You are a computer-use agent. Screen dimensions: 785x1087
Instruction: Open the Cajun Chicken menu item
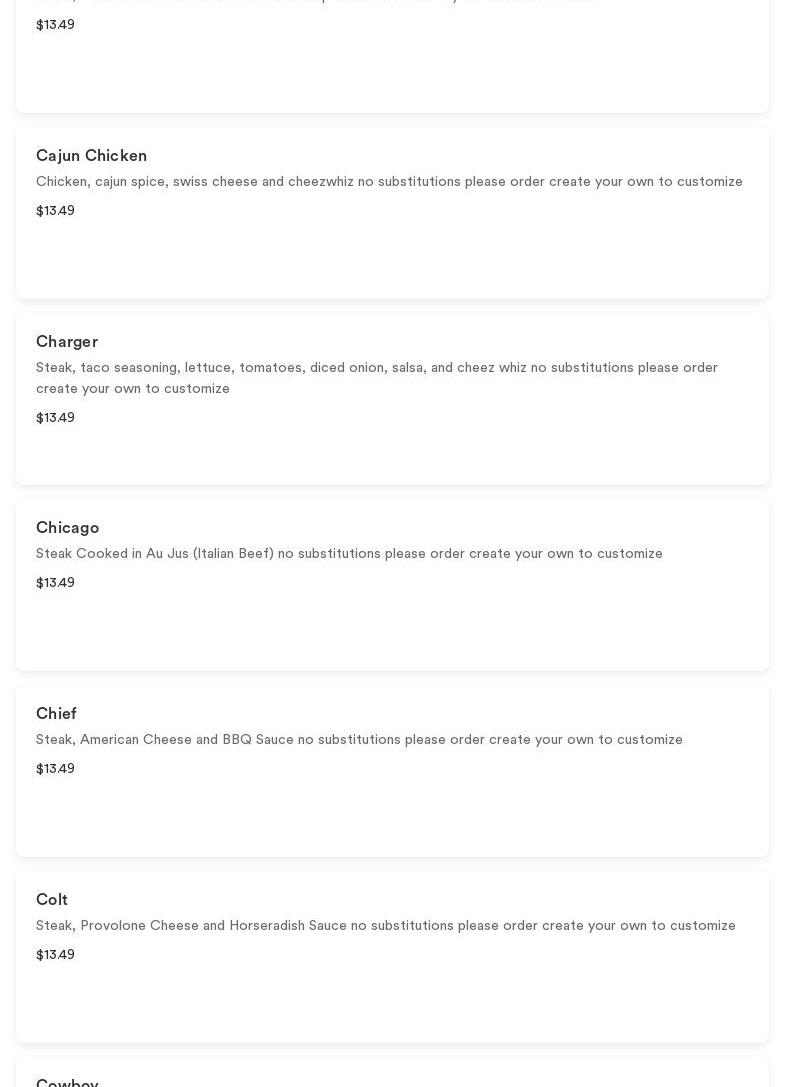tap(91, 156)
